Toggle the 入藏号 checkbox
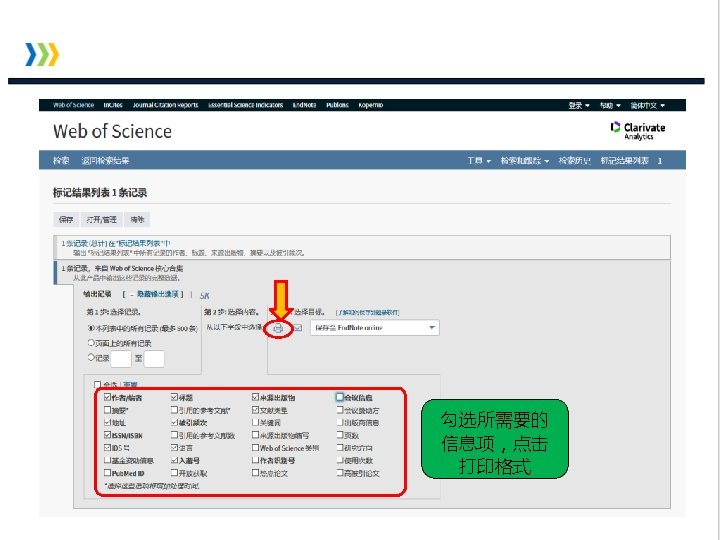Image resolution: width=720 pixels, height=540 pixels. [x=174, y=460]
